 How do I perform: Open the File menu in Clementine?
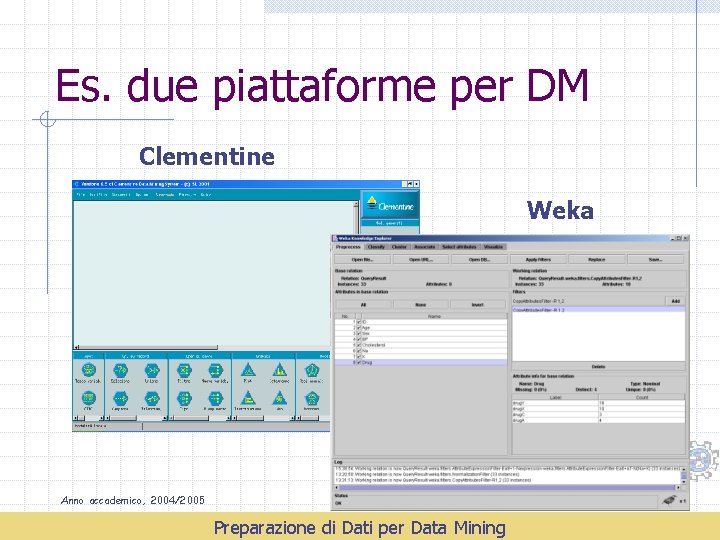(x=81, y=195)
